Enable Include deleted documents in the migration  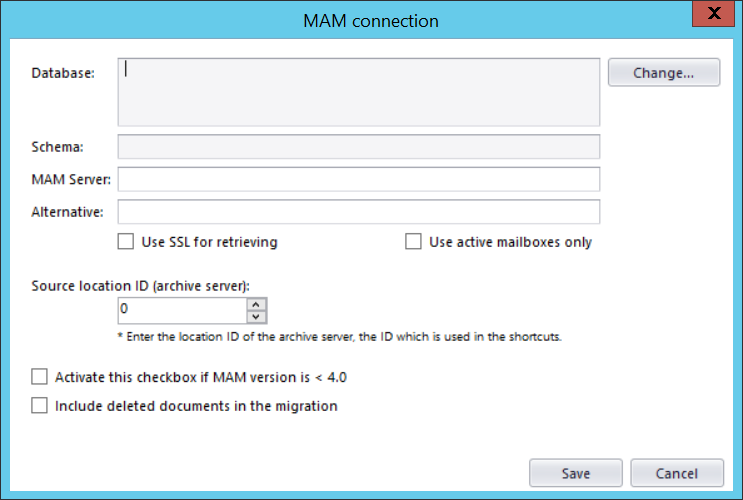40,406
